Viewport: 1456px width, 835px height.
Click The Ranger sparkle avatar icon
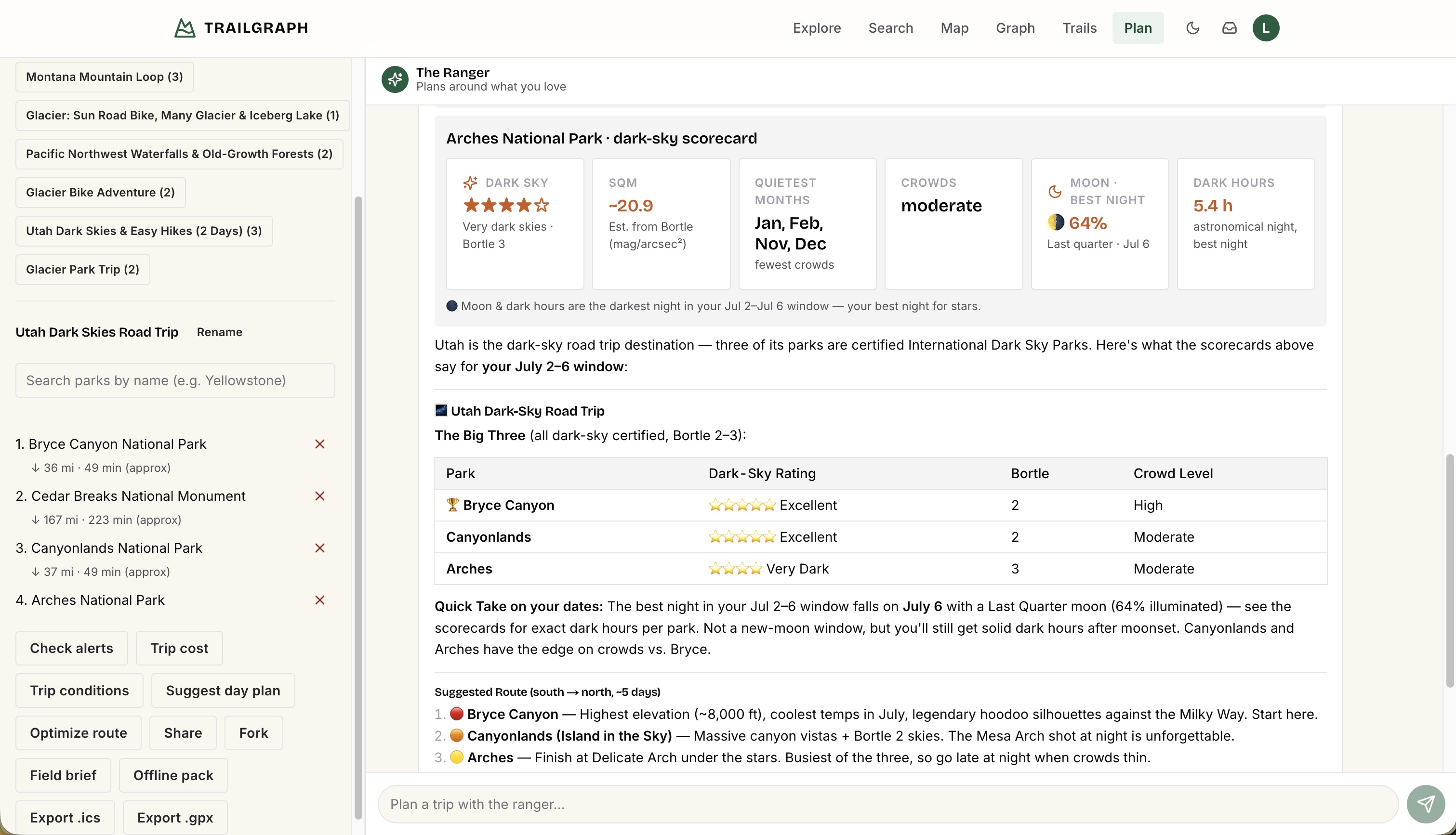[x=395, y=79]
